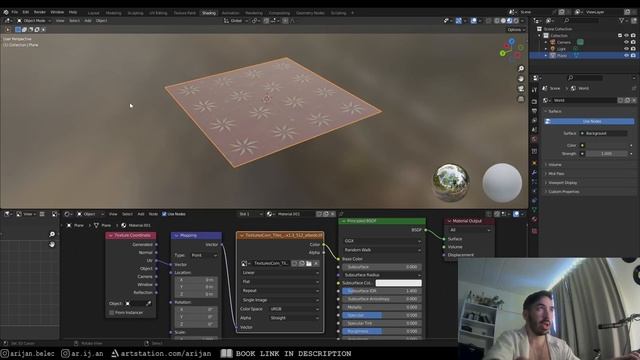The width and height of the screenshot is (640, 360).
Task: Open the Mapping node Type Point dropdown
Action: 204,255
